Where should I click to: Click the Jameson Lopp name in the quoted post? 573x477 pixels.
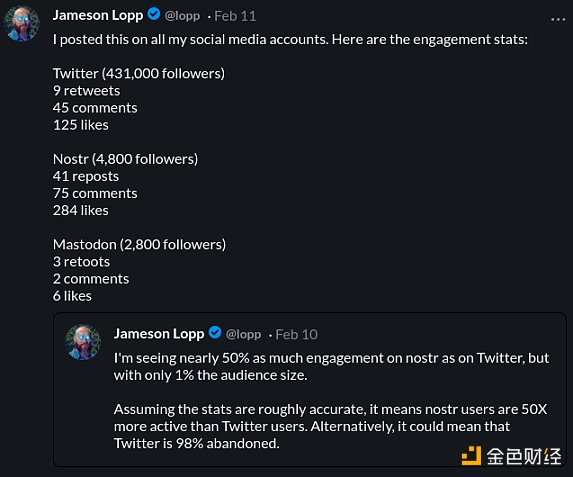tap(159, 334)
